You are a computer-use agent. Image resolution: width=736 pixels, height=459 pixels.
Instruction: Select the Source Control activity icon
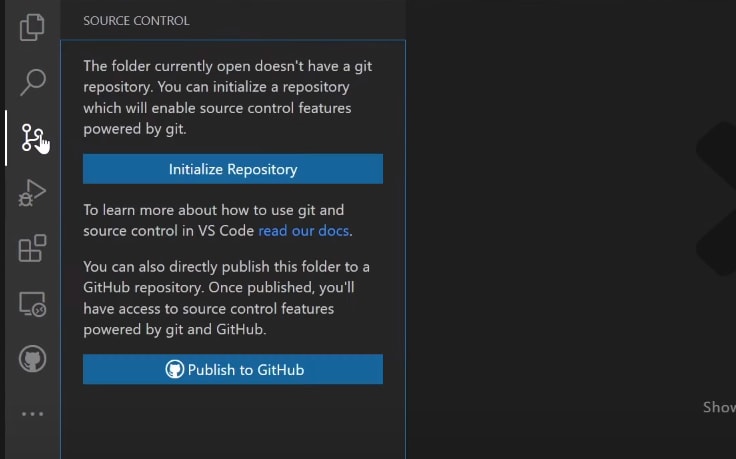pyautogui.click(x=32, y=138)
